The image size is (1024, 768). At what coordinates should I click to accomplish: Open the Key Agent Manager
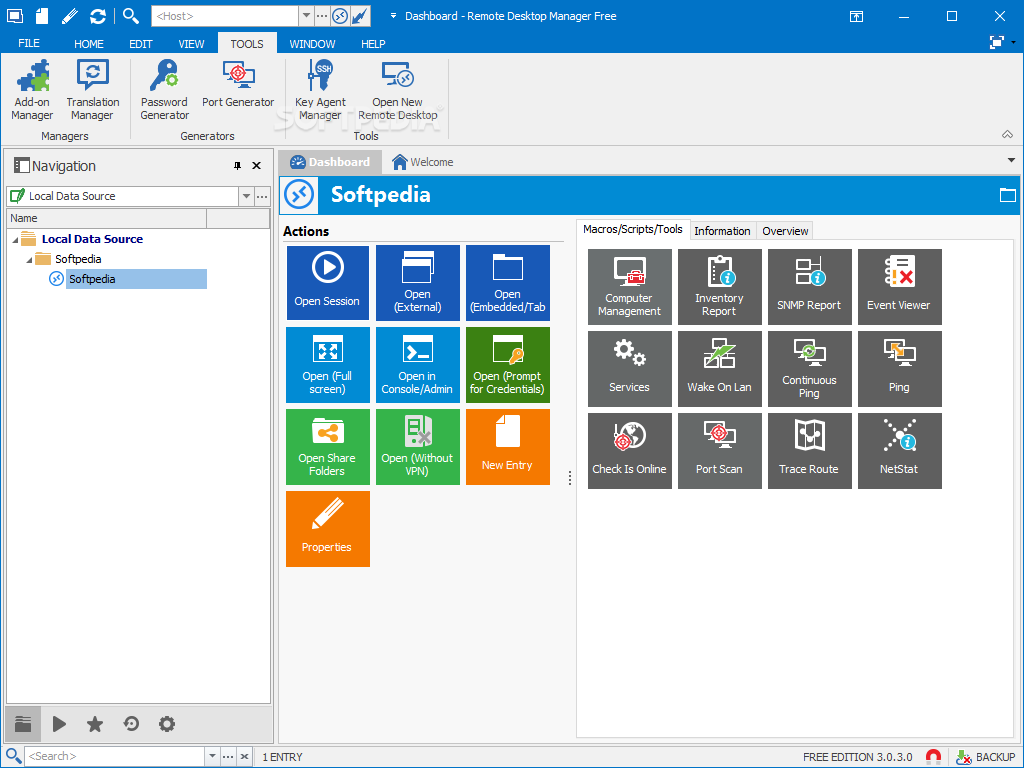[320, 90]
